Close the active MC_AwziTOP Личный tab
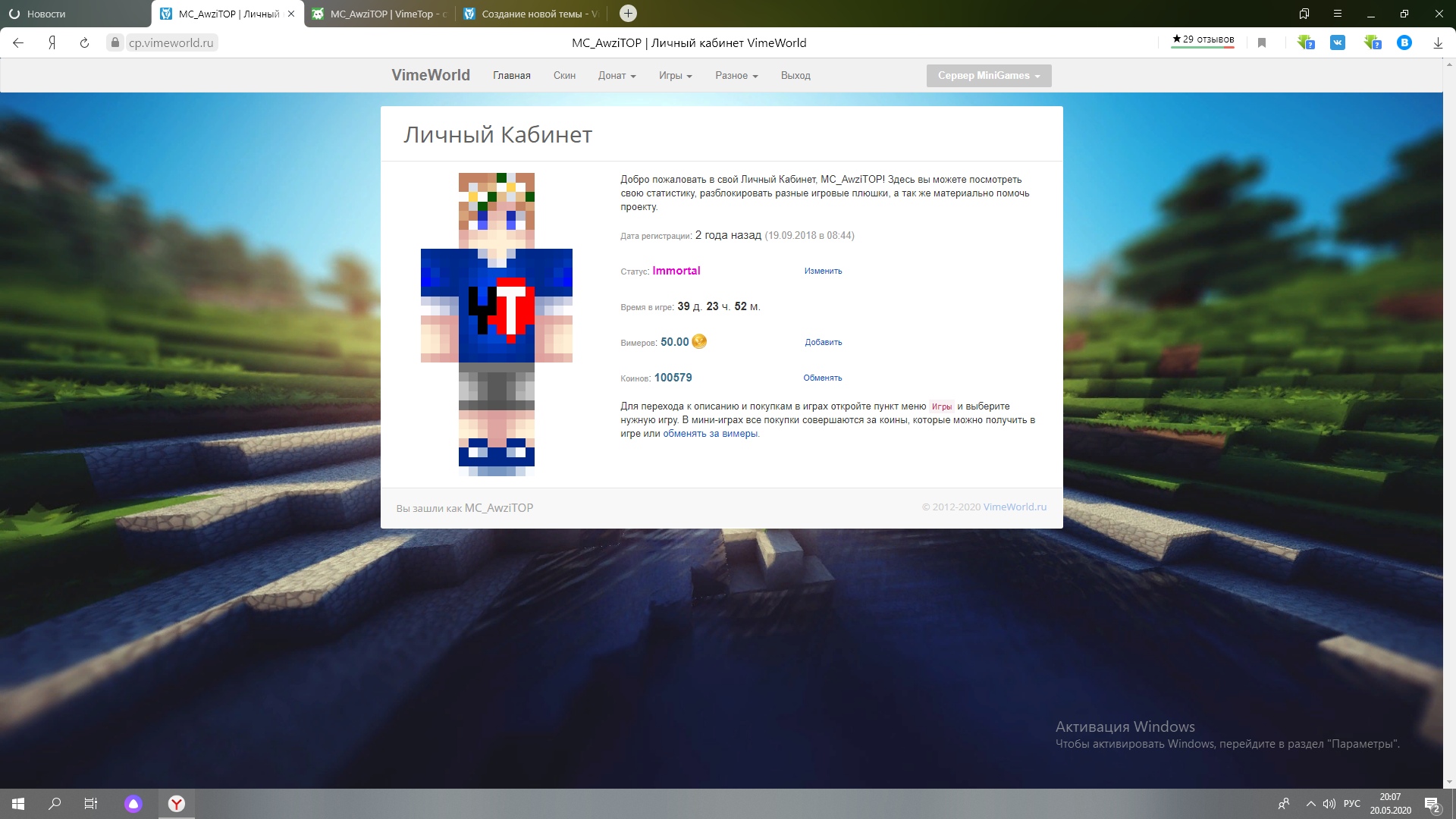Screen dimensions: 1456x819 click(x=291, y=14)
